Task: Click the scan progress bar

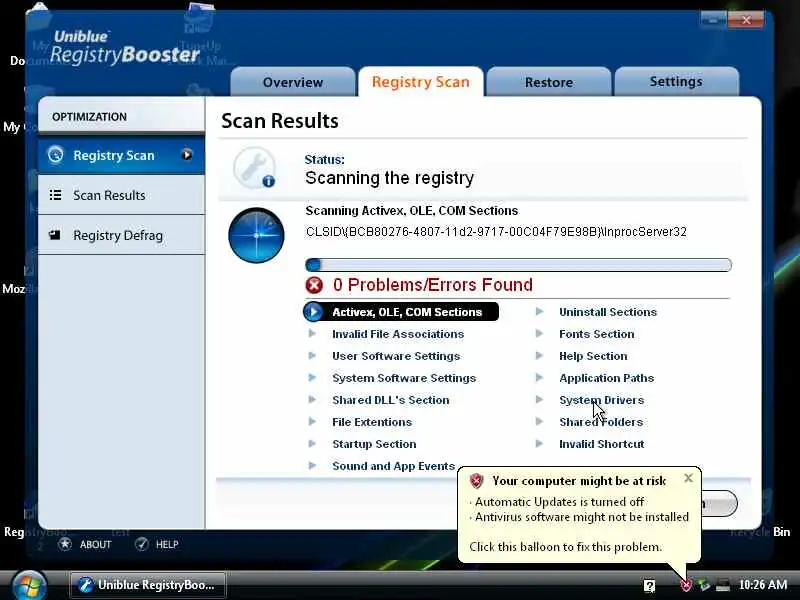Action: pyautogui.click(x=518, y=265)
